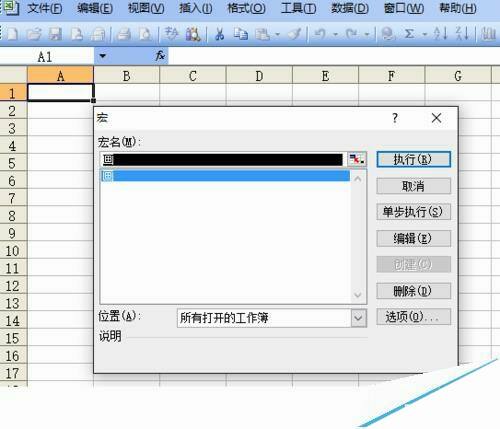The image size is (500, 429).
Task: Open the Name Box dropdown arrow
Action: [x=102, y=56]
